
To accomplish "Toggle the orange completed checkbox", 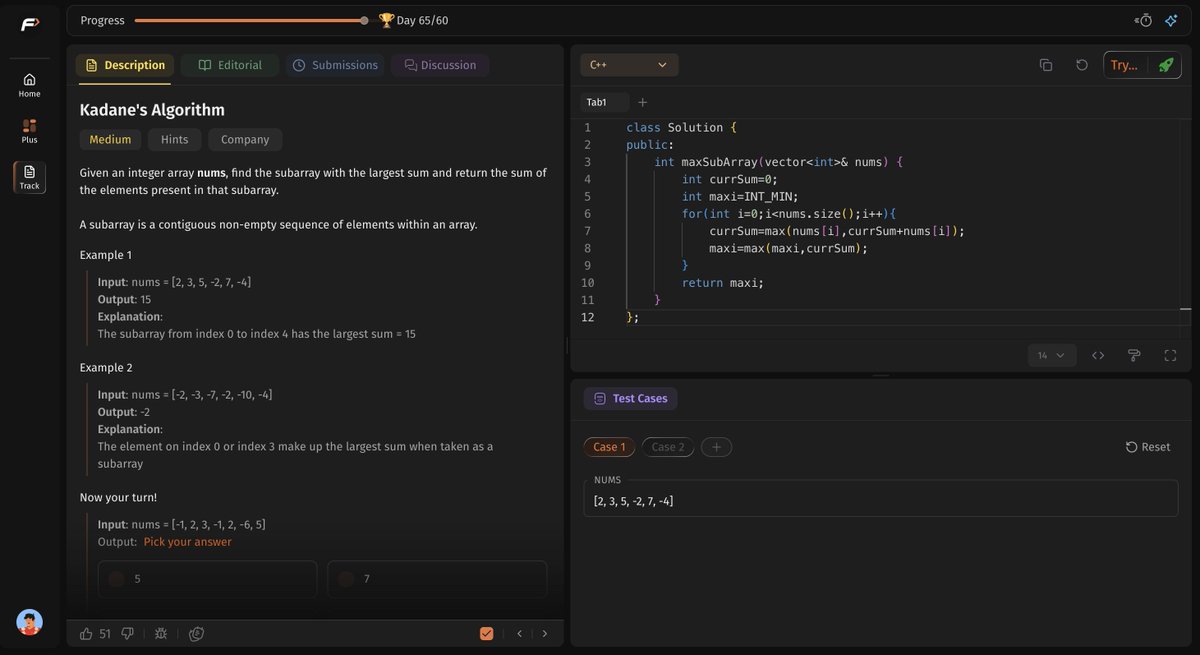I will coord(487,633).
